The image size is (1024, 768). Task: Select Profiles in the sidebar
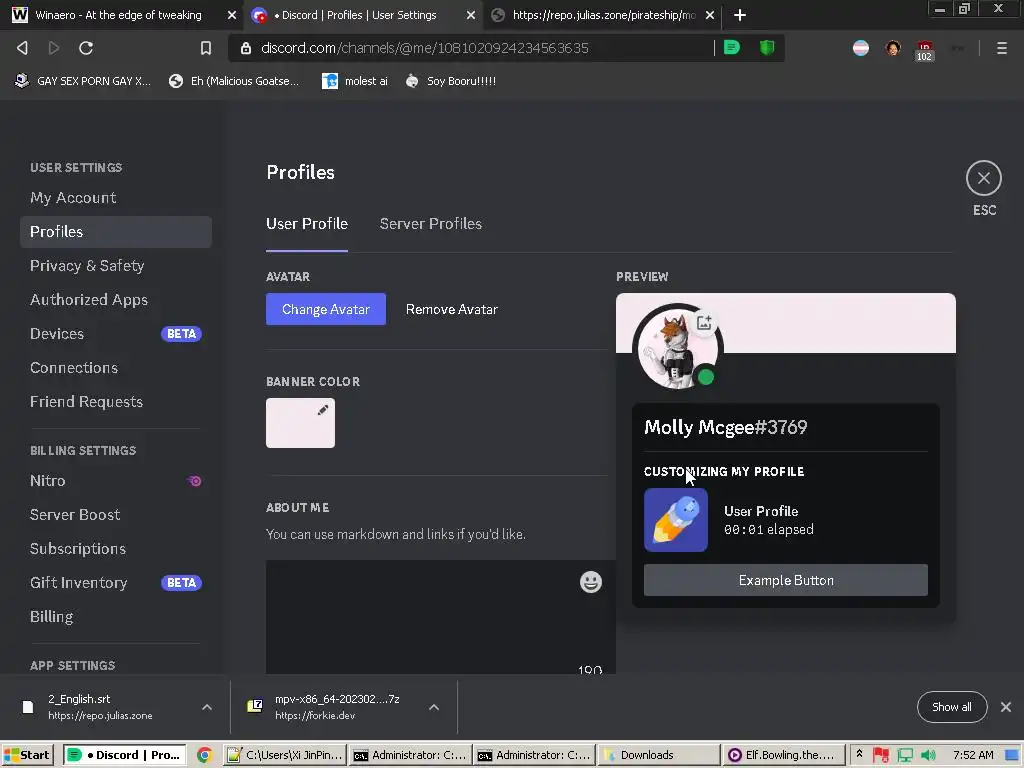click(116, 232)
